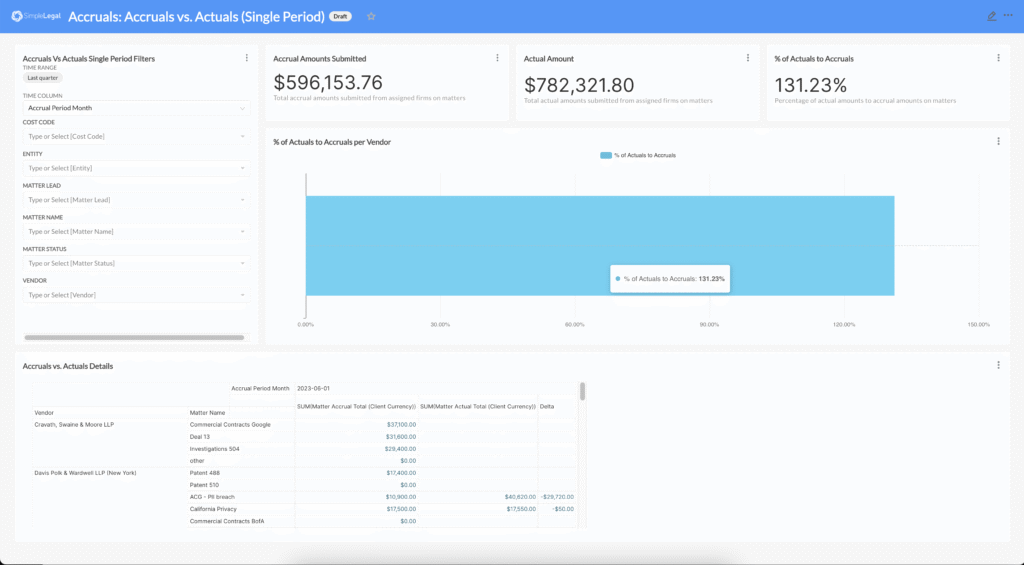The height and width of the screenshot is (565, 1024).
Task: Click the edit dashboard pencil icon
Action: coord(991,16)
